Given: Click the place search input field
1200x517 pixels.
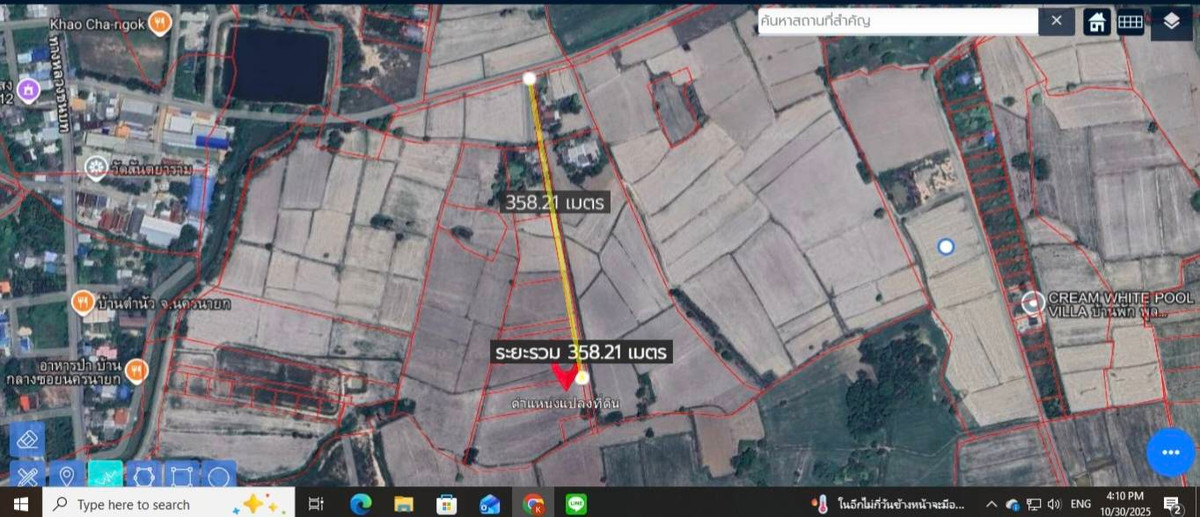Looking at the screenshot, I should [895, 21].
